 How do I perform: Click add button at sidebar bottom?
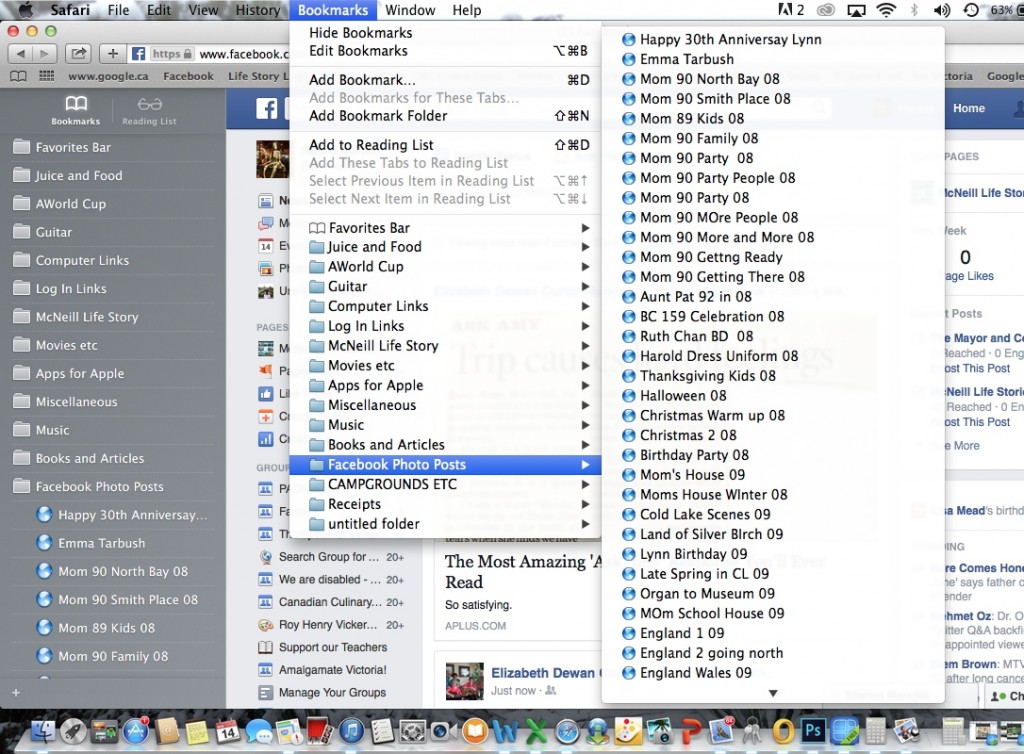(x=16, y=693)
